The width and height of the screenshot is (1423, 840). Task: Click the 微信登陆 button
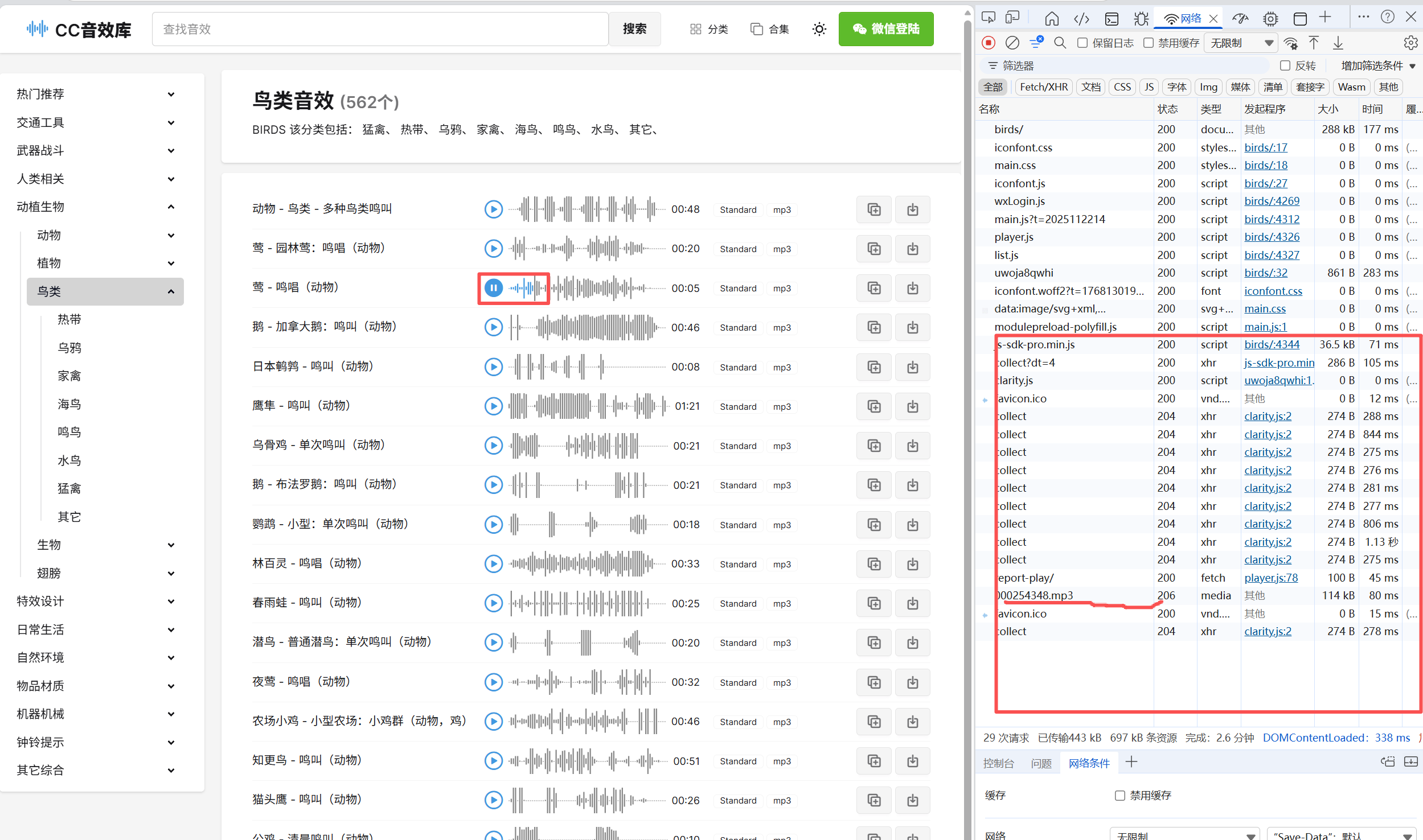885,29
